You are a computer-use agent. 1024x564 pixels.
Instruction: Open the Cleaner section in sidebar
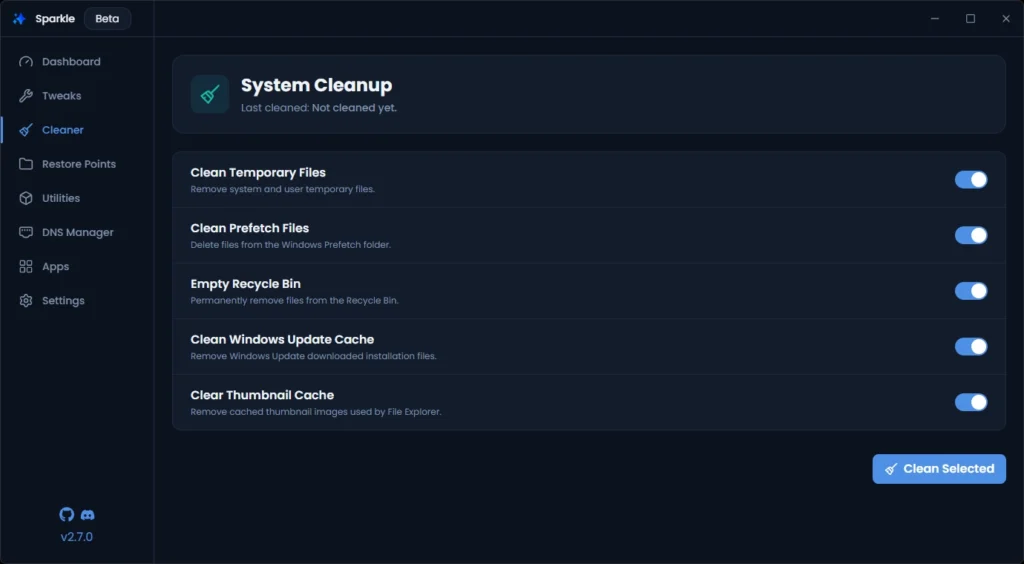coord(62,130)
